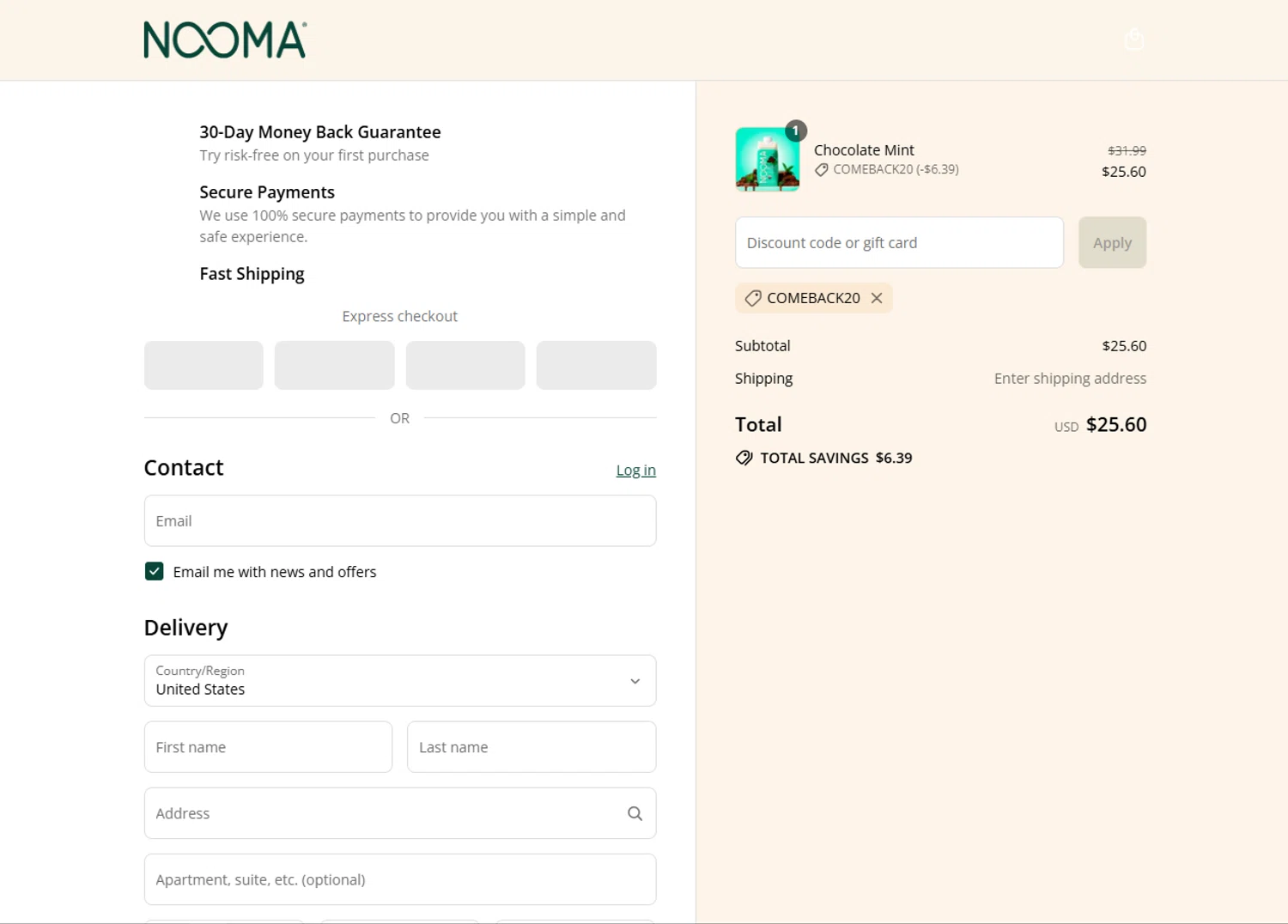Screen dimensions: 1288x924
Task: Remove the COMEBACK20 discount code
Action: click(877, 298)
